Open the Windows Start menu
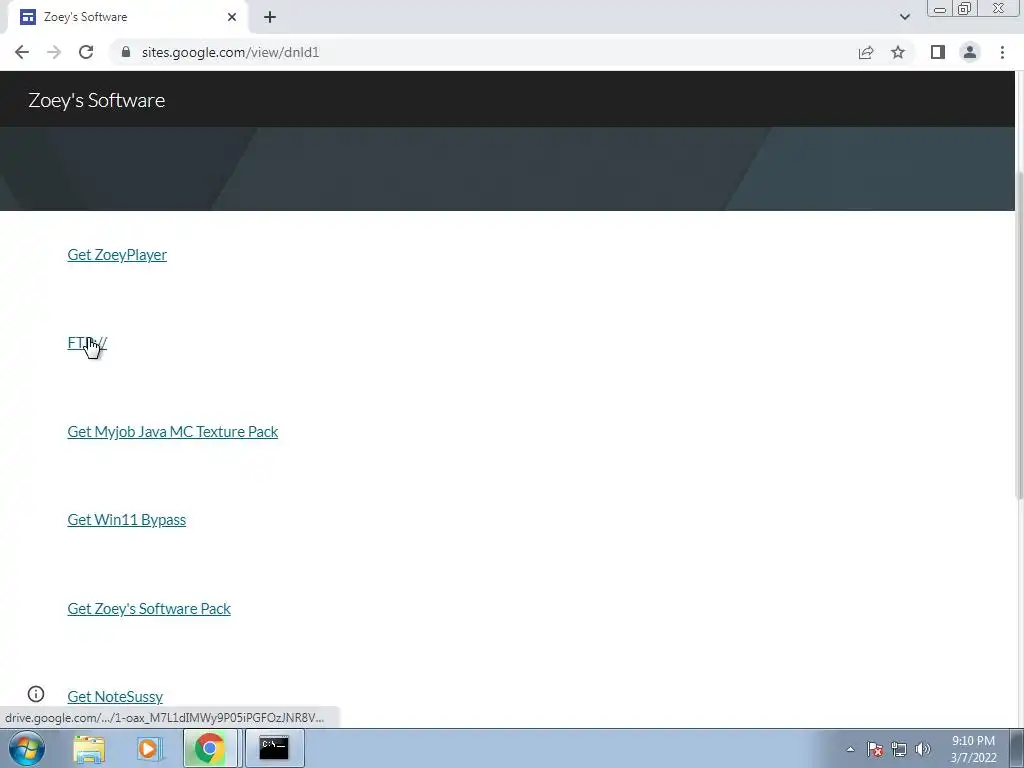This screenshot has height=768, width=1024. 27,748
